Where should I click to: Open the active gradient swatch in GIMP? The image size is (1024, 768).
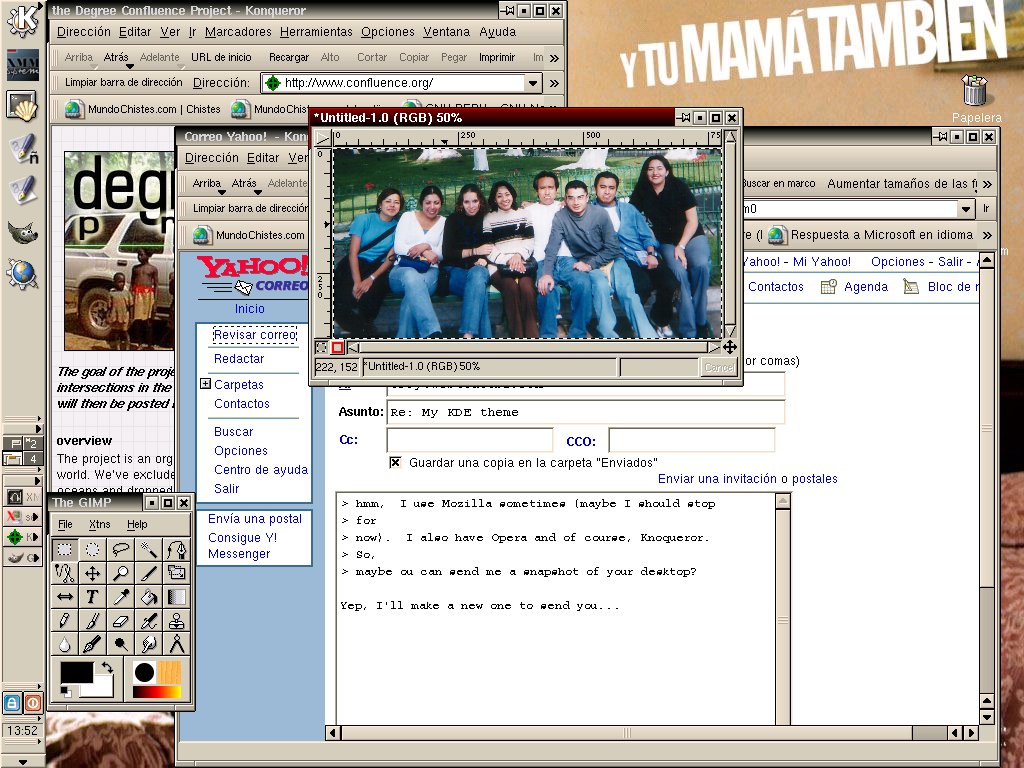(157, 692)
